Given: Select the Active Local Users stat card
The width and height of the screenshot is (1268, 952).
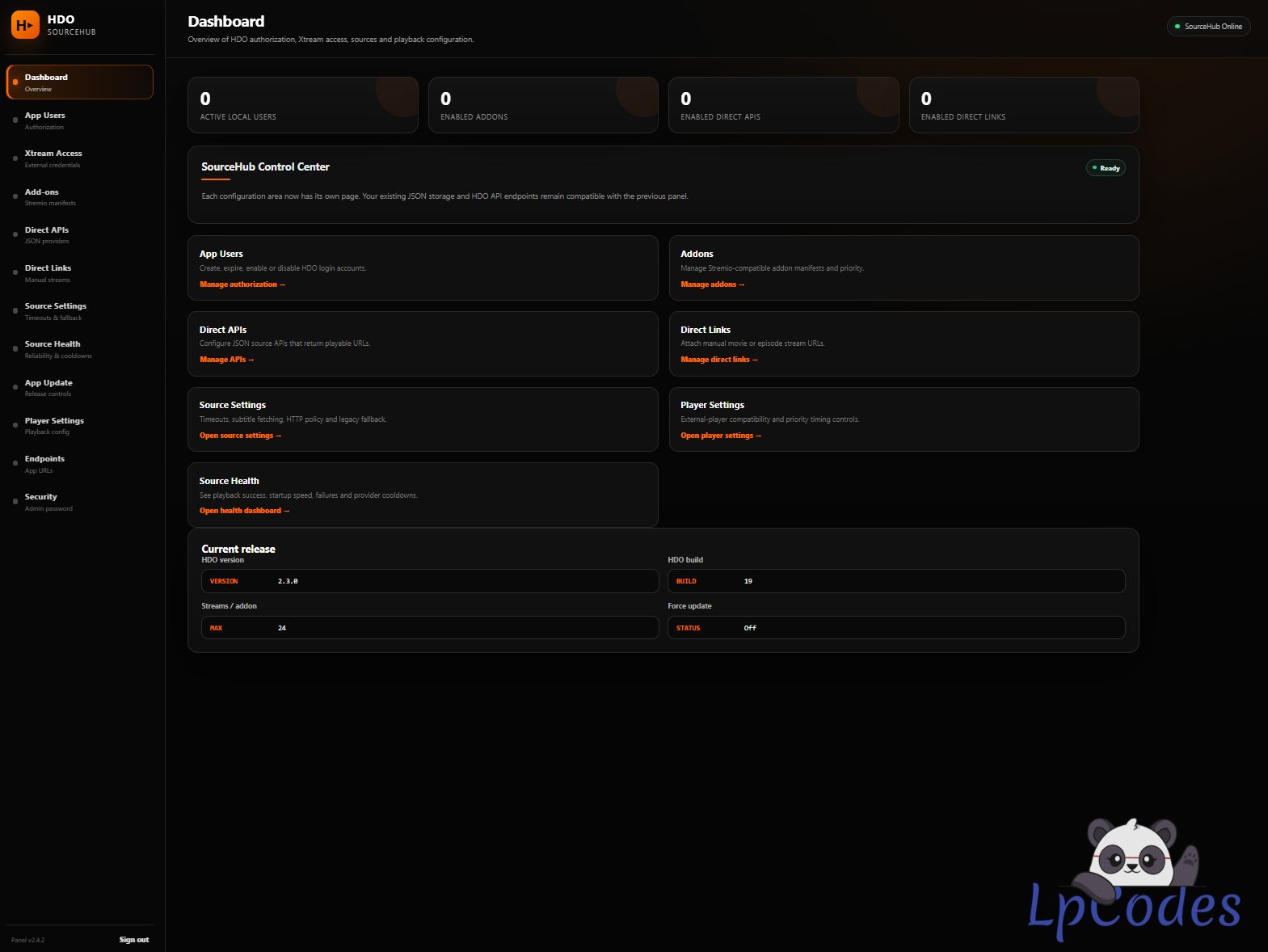Looking at the screenshot, I should pos(303,105).
